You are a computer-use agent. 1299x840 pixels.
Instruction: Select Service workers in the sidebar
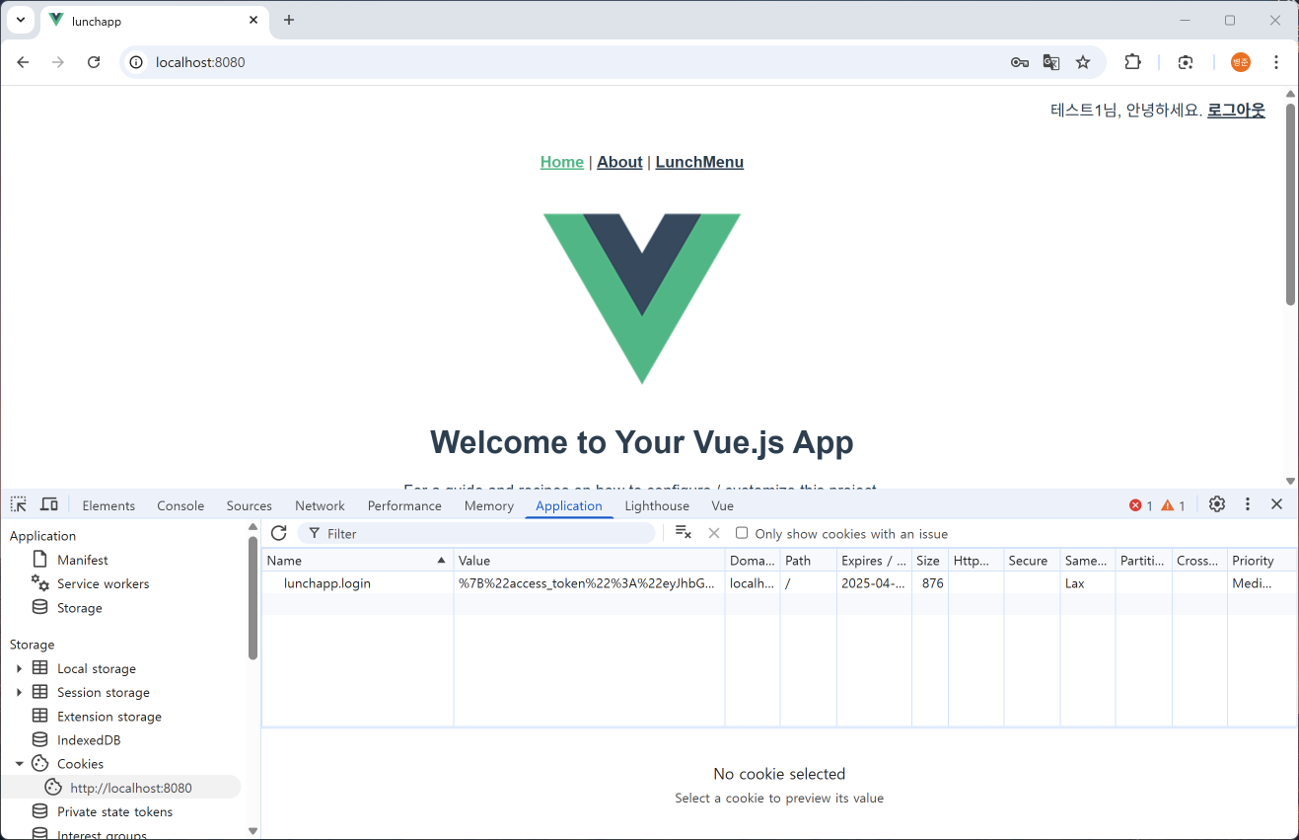pyautogui.click(x=103, y=584)
